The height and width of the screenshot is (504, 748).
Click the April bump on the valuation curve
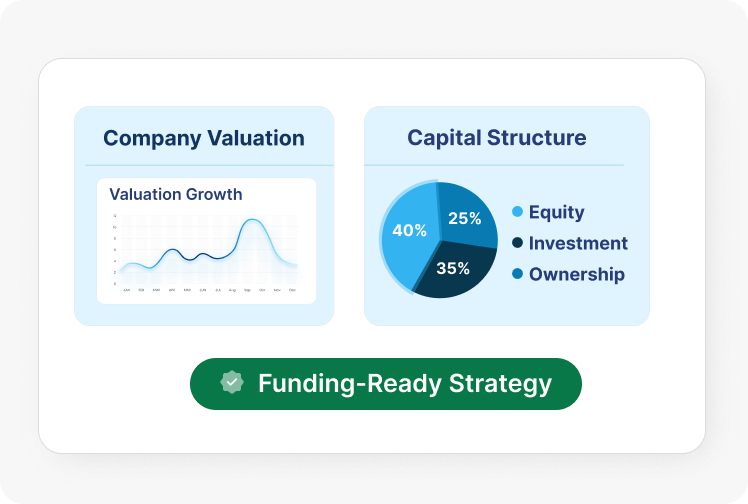(x=172, y=250)
